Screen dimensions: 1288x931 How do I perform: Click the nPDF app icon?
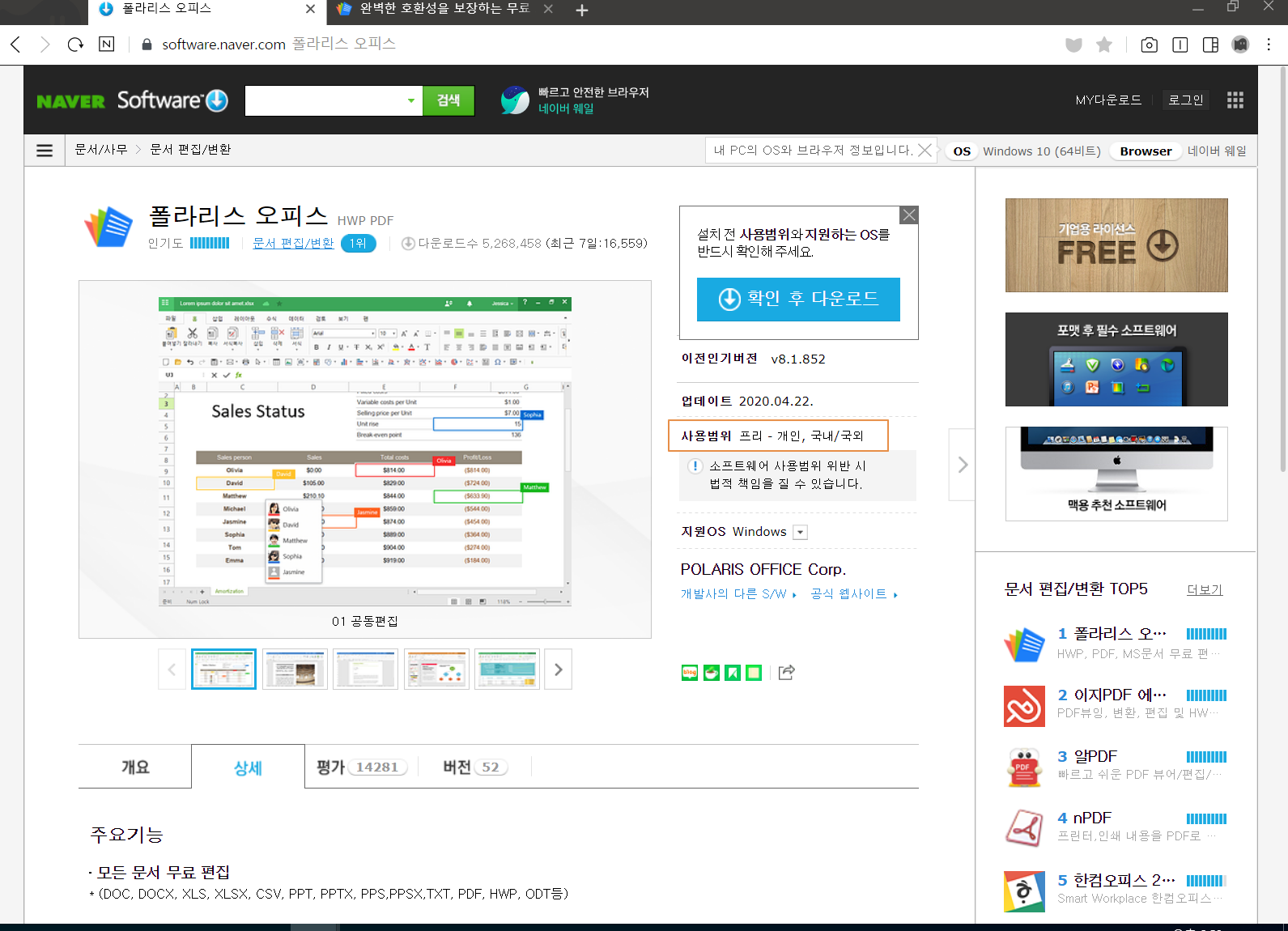point(1024,829)
